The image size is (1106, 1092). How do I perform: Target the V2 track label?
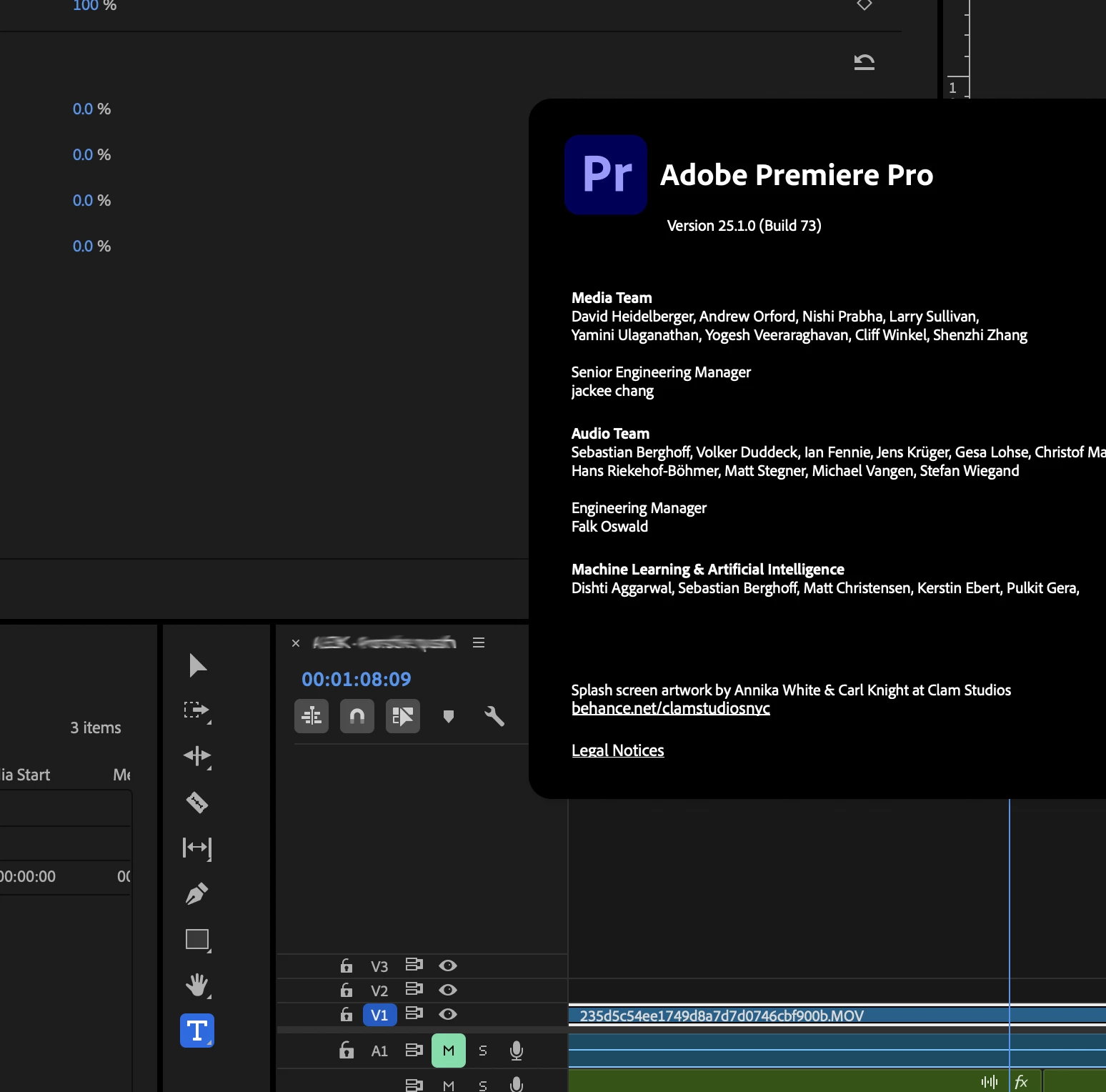[x=379, y=991]
